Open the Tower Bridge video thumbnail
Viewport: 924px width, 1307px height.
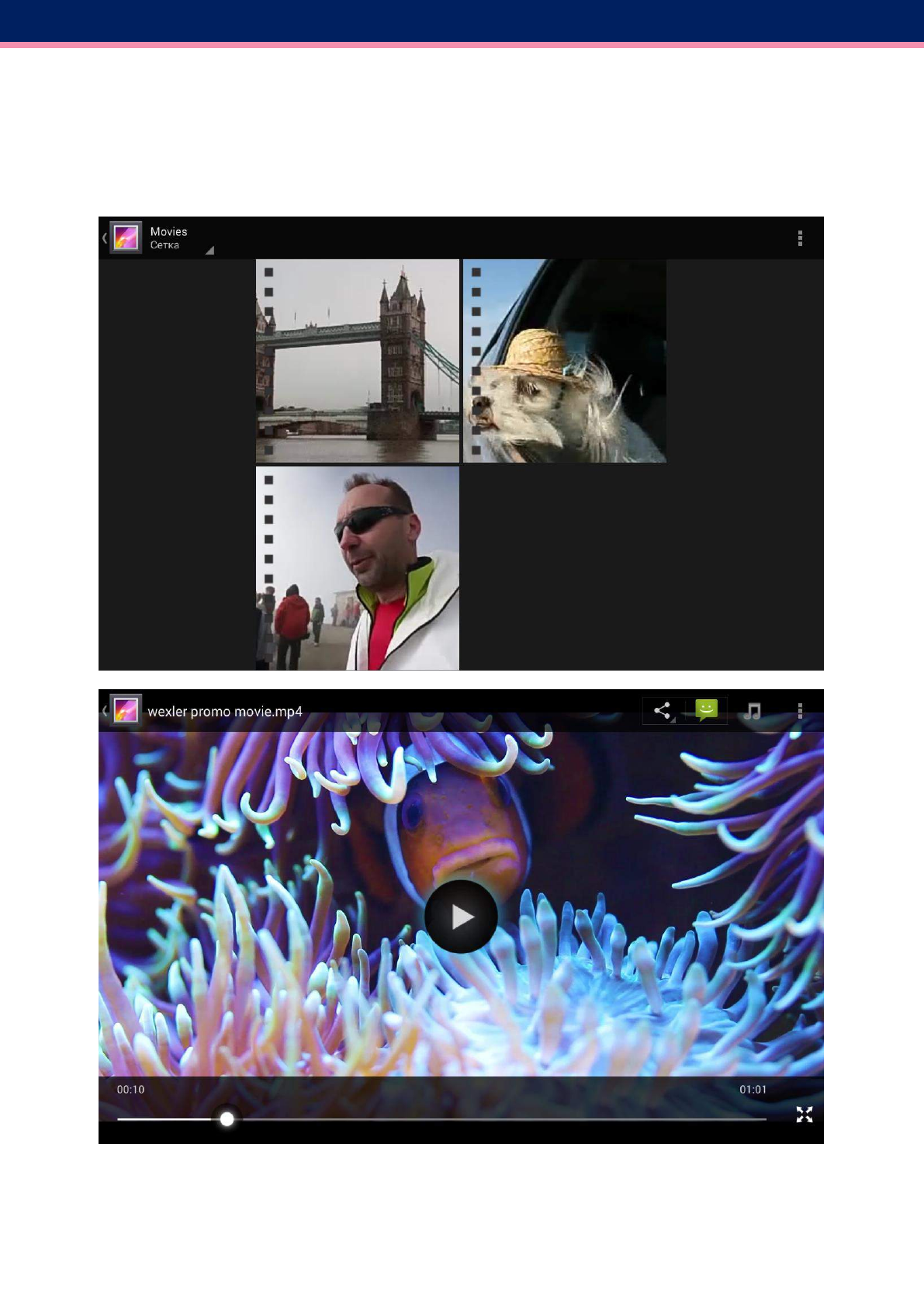358,361
